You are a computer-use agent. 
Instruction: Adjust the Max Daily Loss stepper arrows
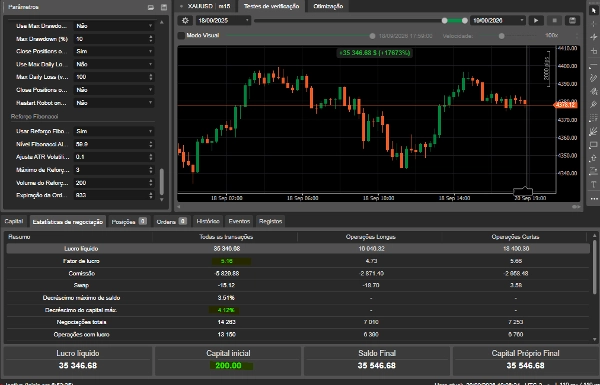(x=151, y=77)
